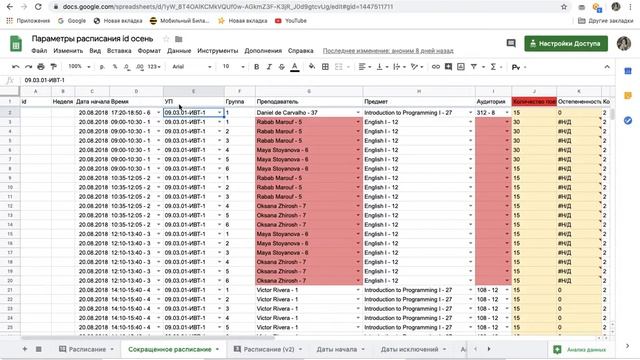This screenshot has width=640, height=360.
Task: Open horizontal align options
Action: click(364, 67)
